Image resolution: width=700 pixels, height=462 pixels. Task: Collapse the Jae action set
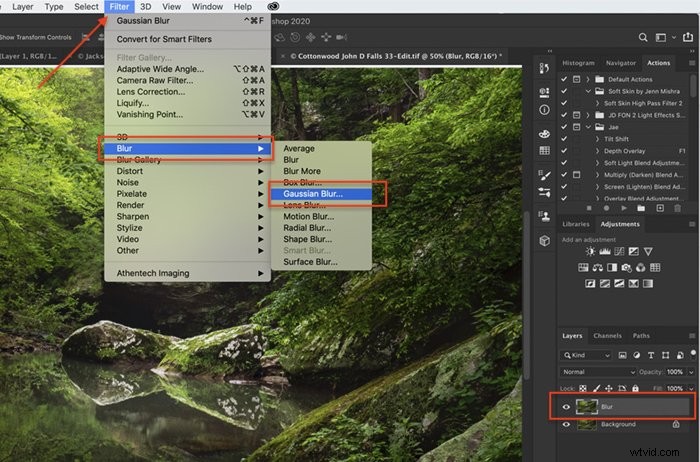click(x=588, y=127)
